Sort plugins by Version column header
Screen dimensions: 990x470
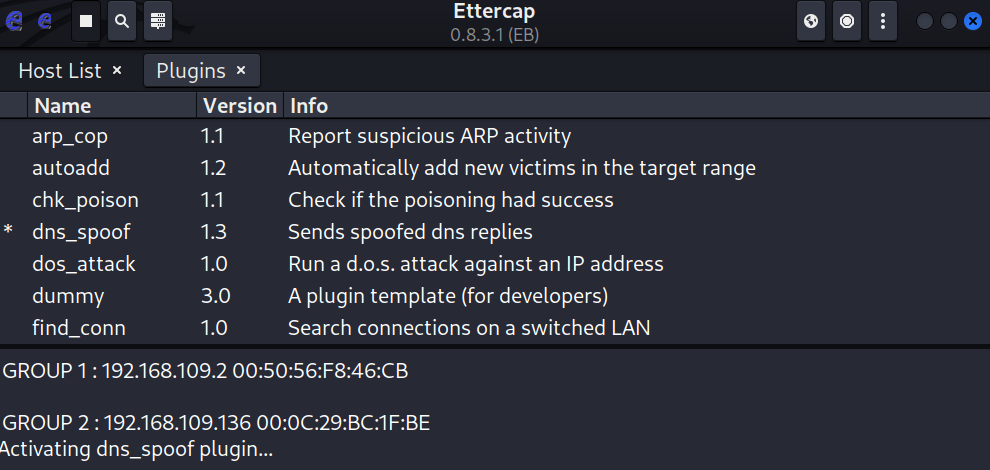point(239,105)
